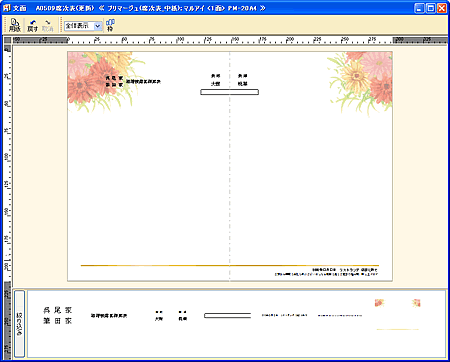This screenshot has height=362, width=450.
Task: Select the small title text beside family names
Action: [143, 81]
